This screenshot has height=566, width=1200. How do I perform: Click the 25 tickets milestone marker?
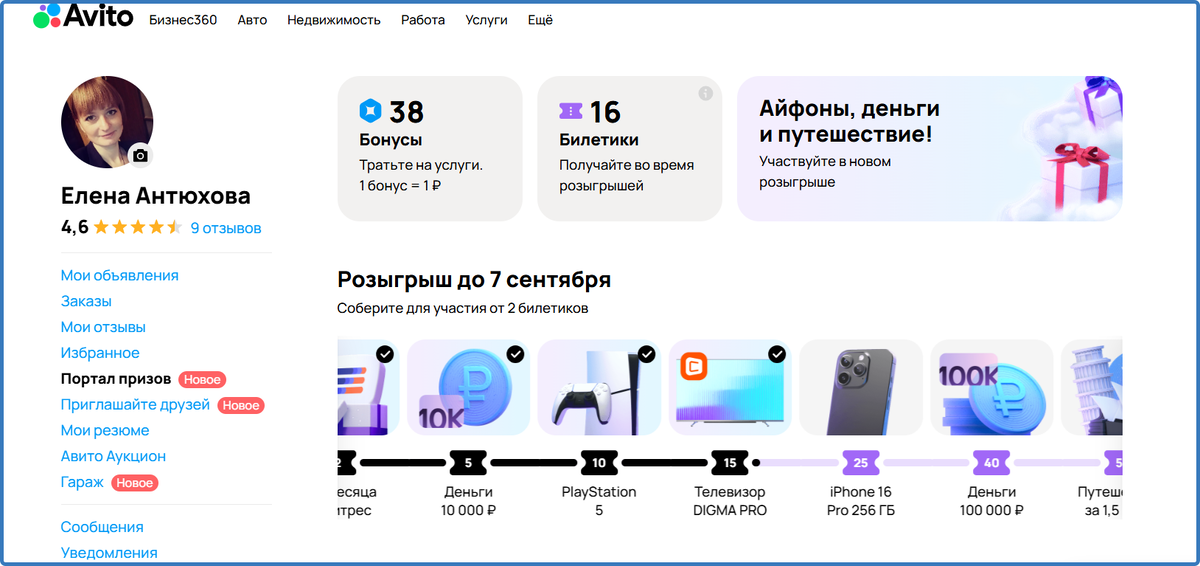(x=861, y=463)
